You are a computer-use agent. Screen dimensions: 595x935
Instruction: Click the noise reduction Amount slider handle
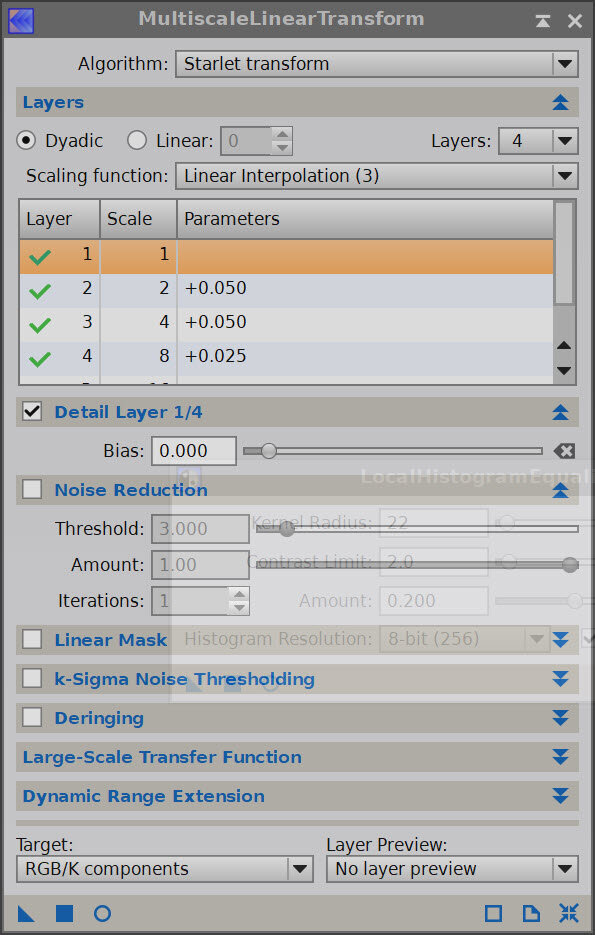(570, 564)
